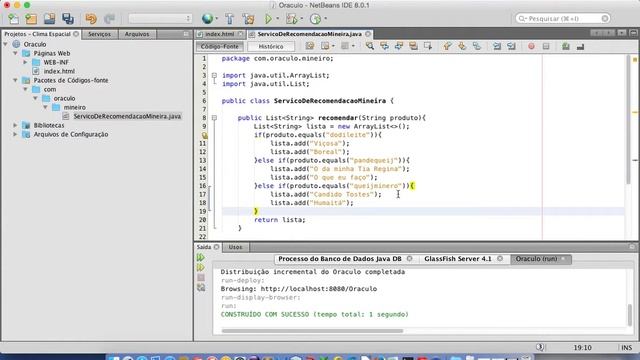Expand the Bibliotecas node
This screenshot has height=360, width=640.
click(15, 125)
